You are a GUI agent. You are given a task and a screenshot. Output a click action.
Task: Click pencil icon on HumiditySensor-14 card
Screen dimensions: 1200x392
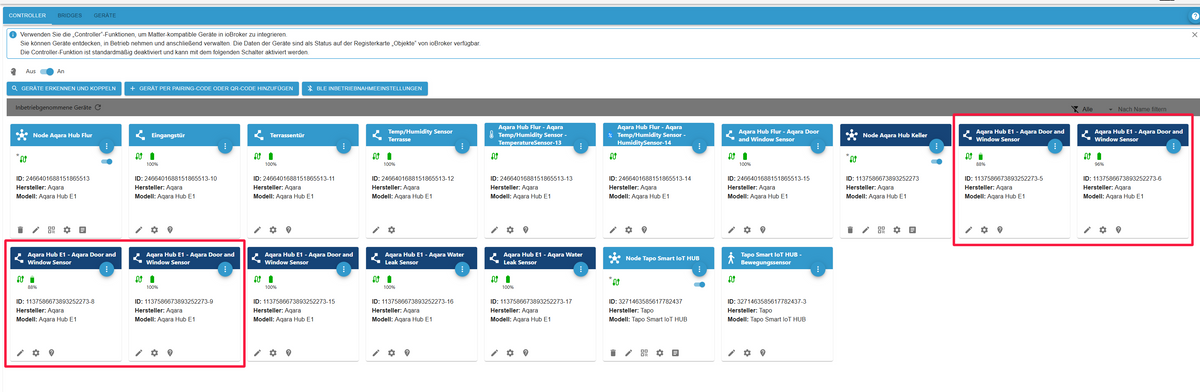[x=613, y=229]
